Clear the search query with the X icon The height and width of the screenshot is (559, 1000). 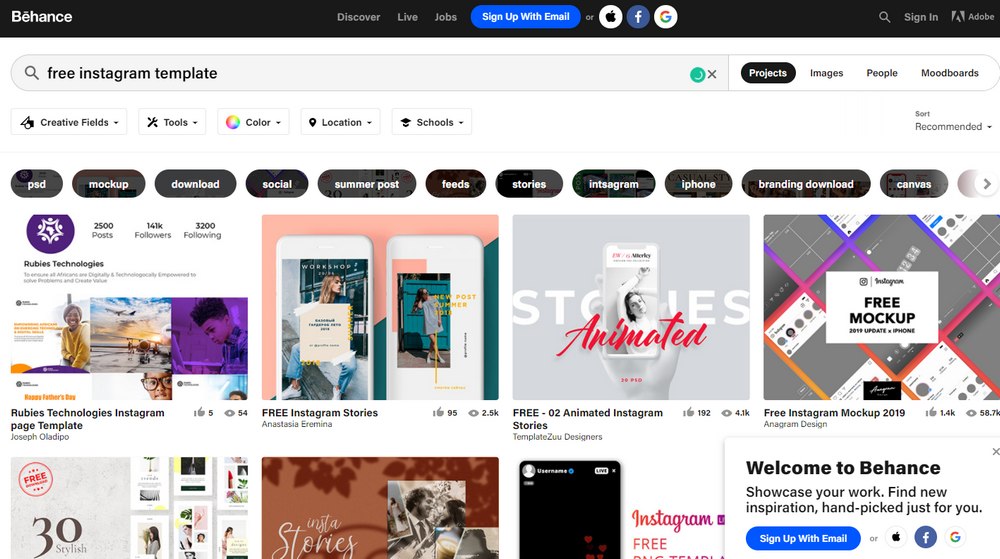(x=712, y=74)
